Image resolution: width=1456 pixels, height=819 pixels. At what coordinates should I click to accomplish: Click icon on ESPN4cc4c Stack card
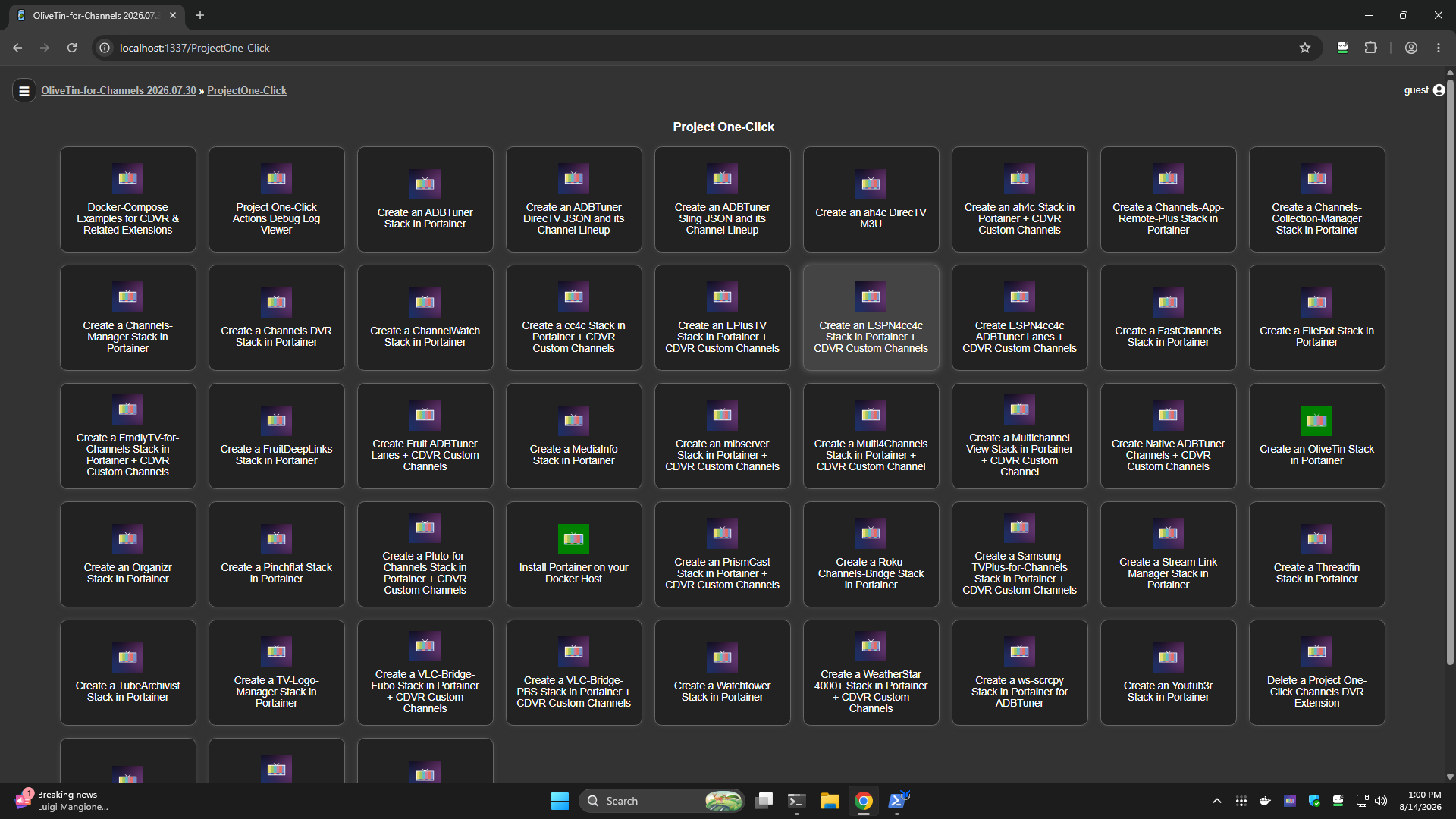coord(871,297)
